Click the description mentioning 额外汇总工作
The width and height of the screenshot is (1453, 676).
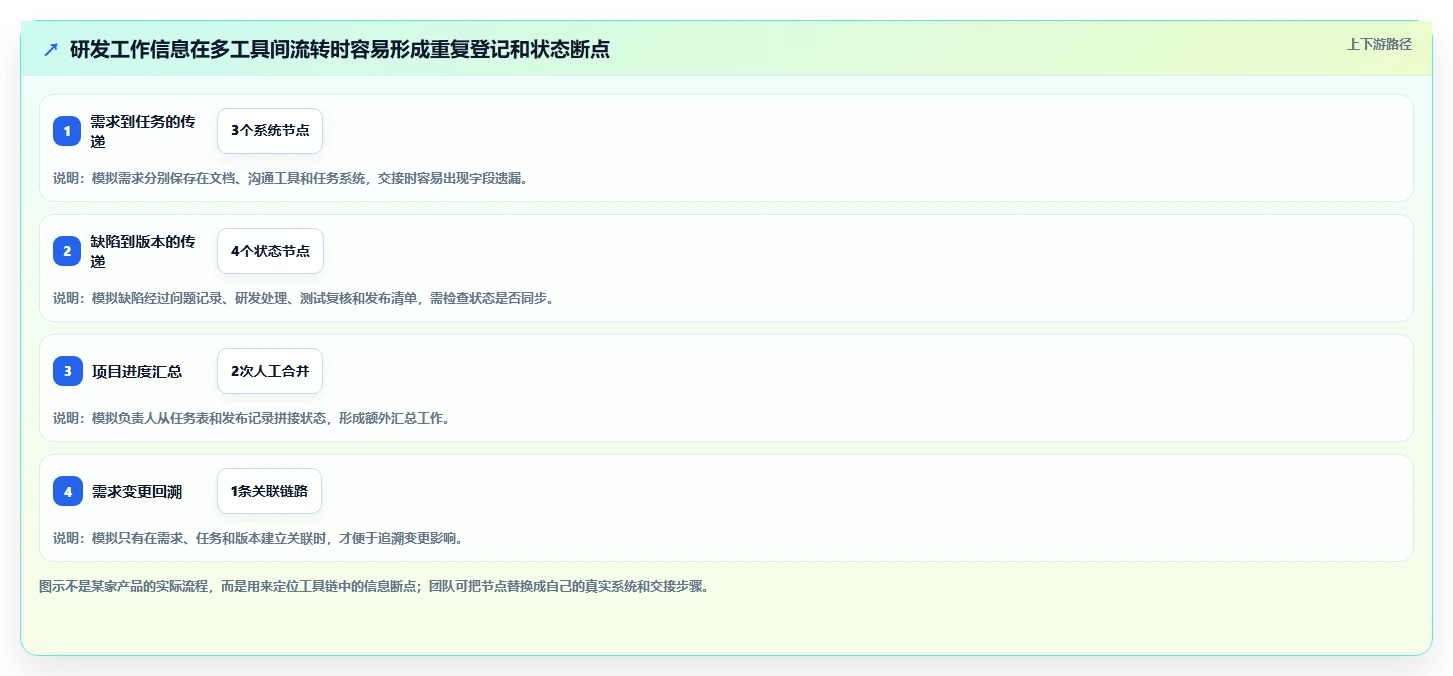click(x=252, y=418)
